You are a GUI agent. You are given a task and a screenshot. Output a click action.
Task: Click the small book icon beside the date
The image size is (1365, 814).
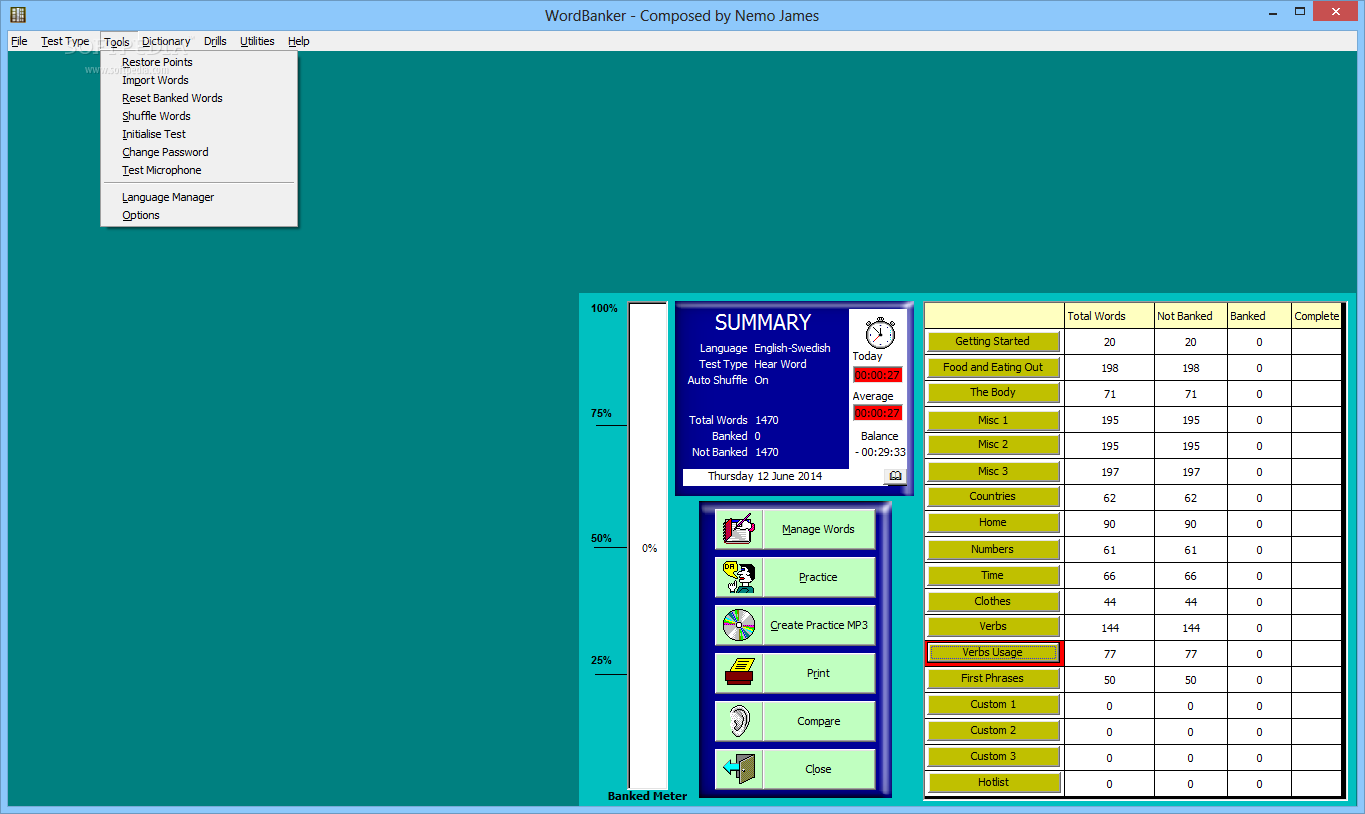pos(895,476)
